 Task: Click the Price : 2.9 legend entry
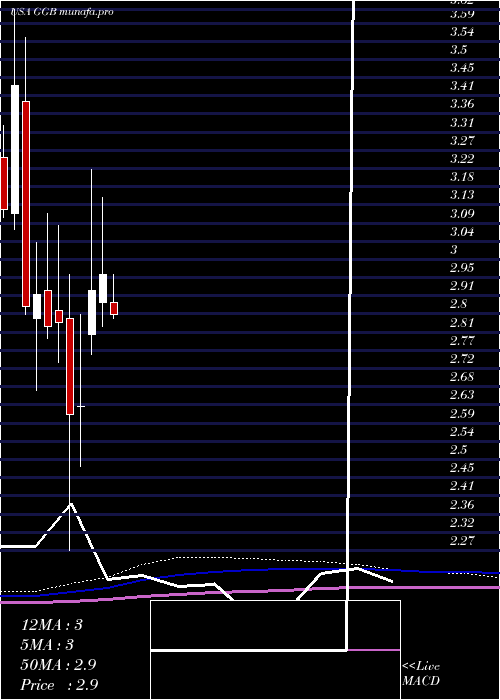click(59, 685)
